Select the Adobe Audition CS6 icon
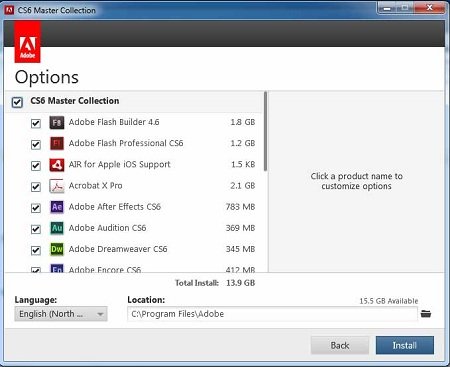450x367 pixels. point(57,228)
